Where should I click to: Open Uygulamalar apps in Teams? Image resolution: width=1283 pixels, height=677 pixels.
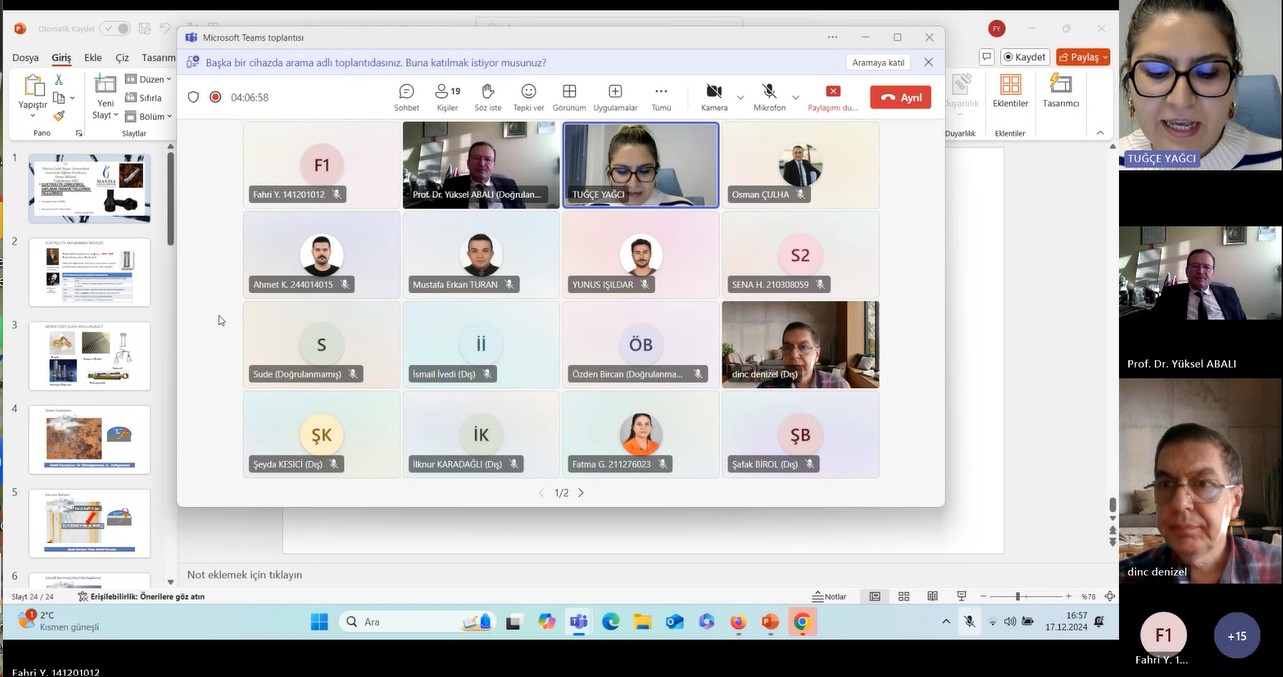click(x=615, y=97)
